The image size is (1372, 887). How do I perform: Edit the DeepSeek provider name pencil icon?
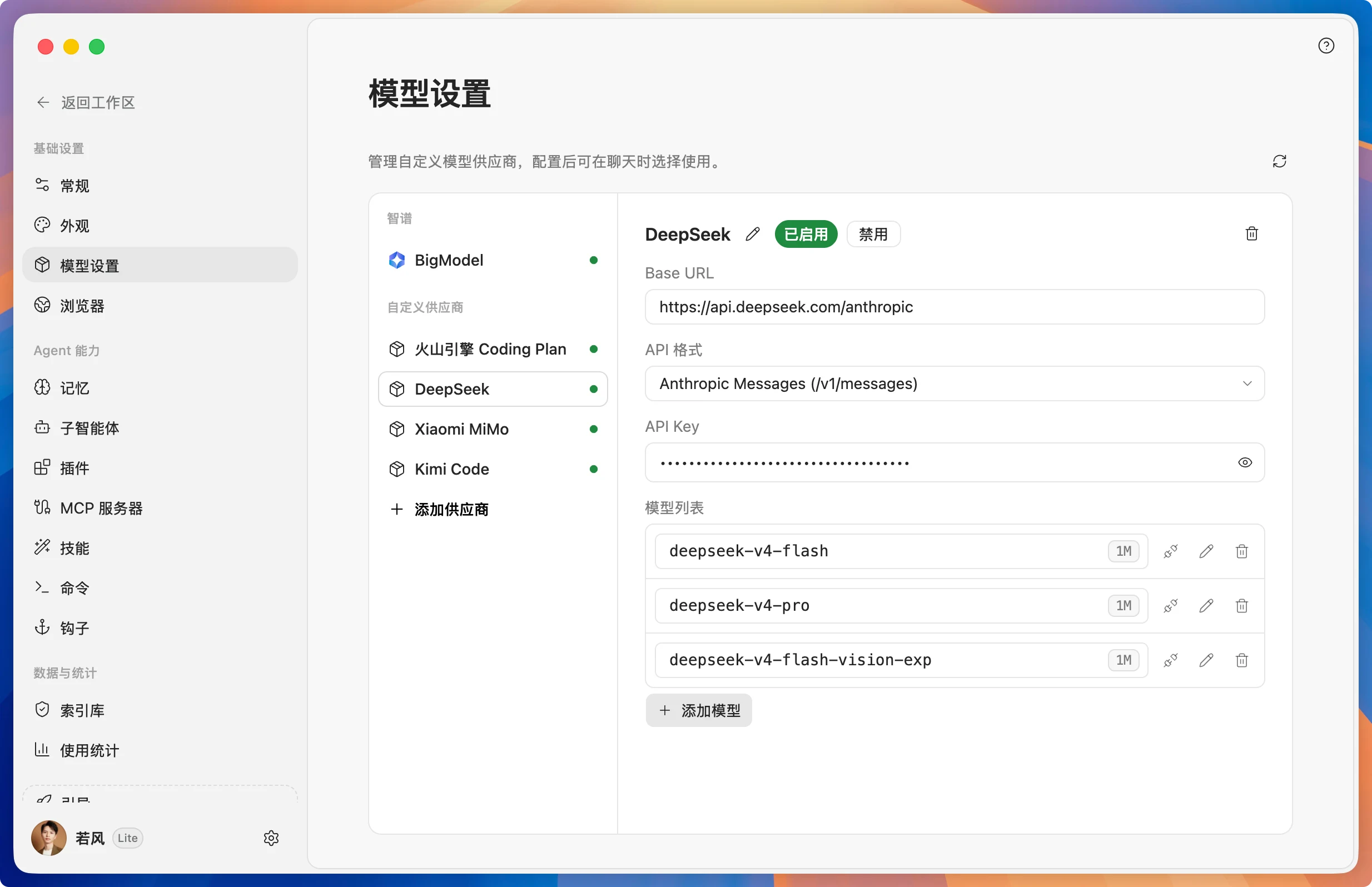(752, 234)
